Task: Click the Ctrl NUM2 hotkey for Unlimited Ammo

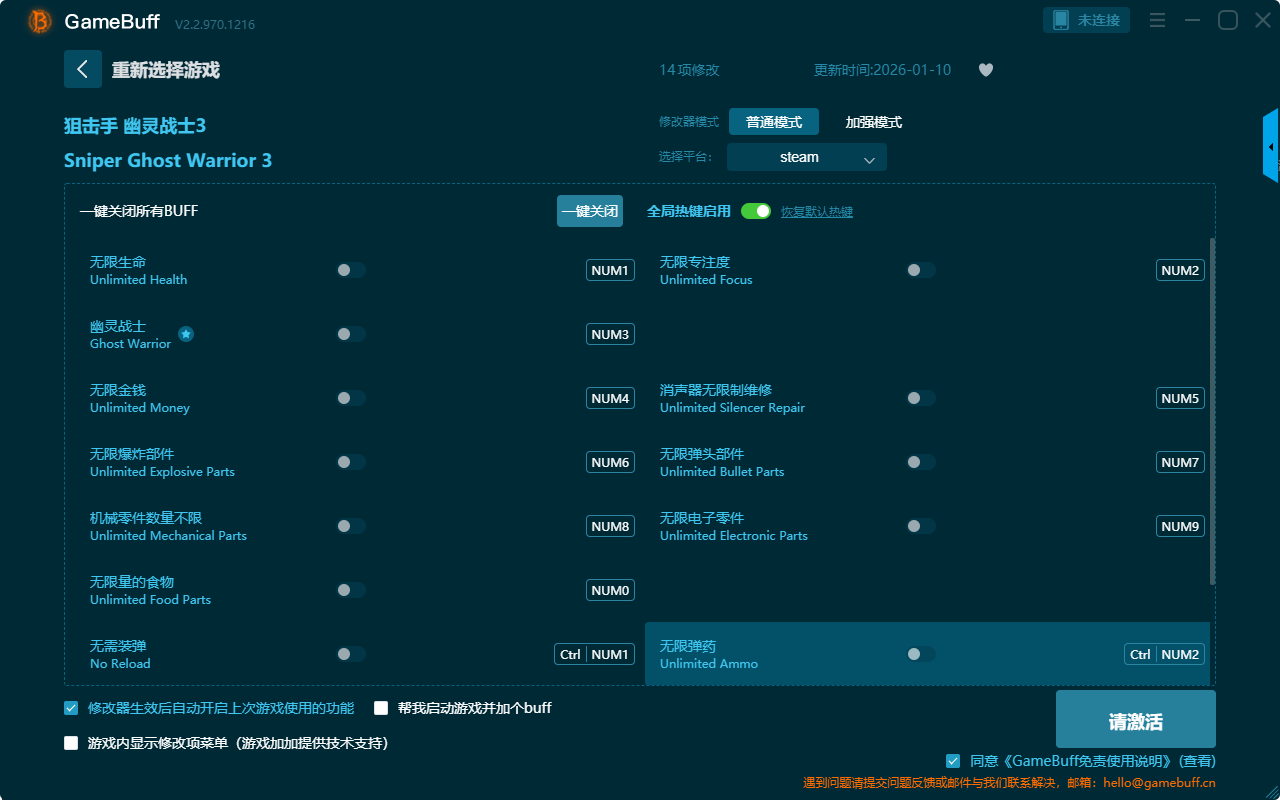Action: [1164, 654]
